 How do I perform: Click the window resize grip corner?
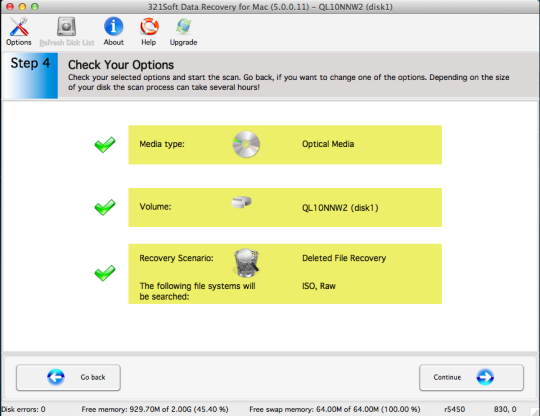point(535,411)
